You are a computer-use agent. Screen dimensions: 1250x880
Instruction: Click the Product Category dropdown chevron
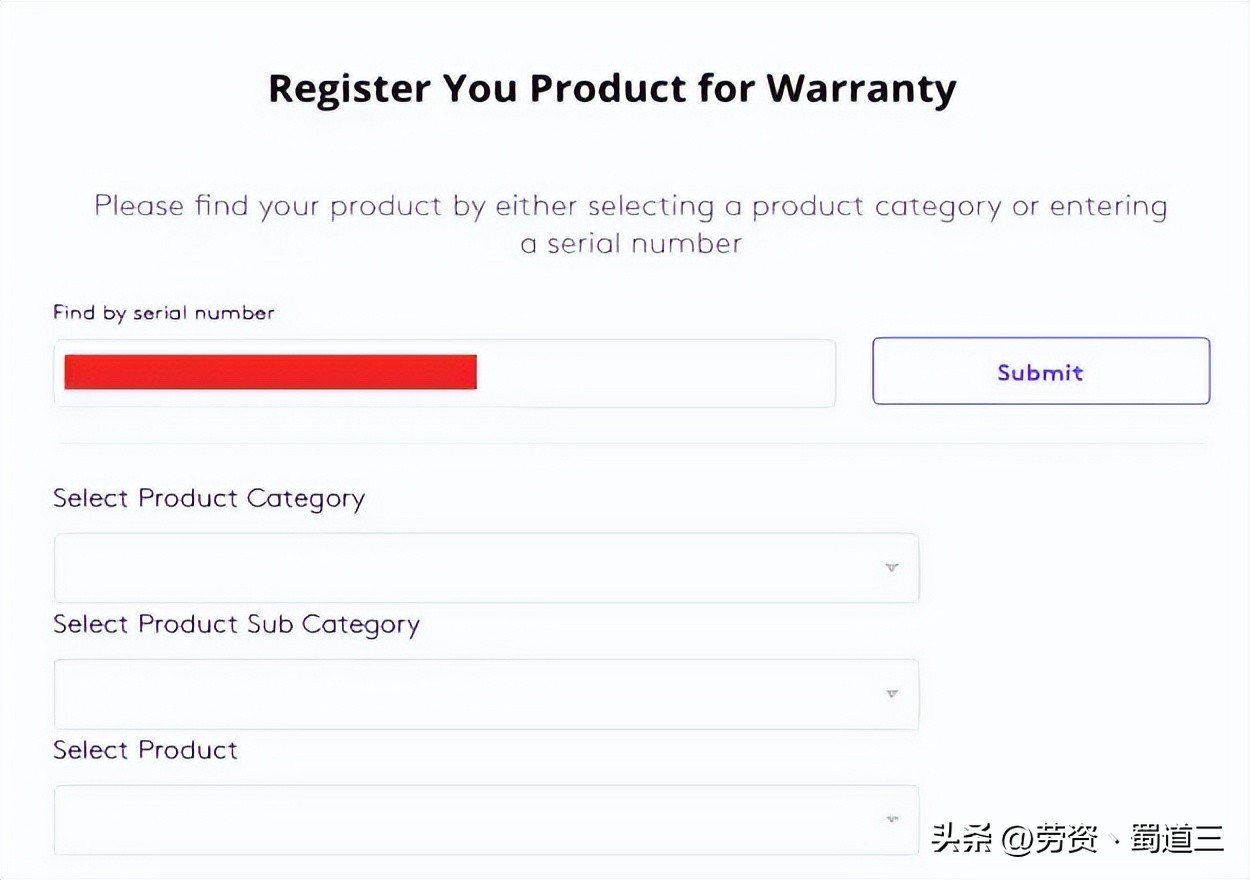890,567
